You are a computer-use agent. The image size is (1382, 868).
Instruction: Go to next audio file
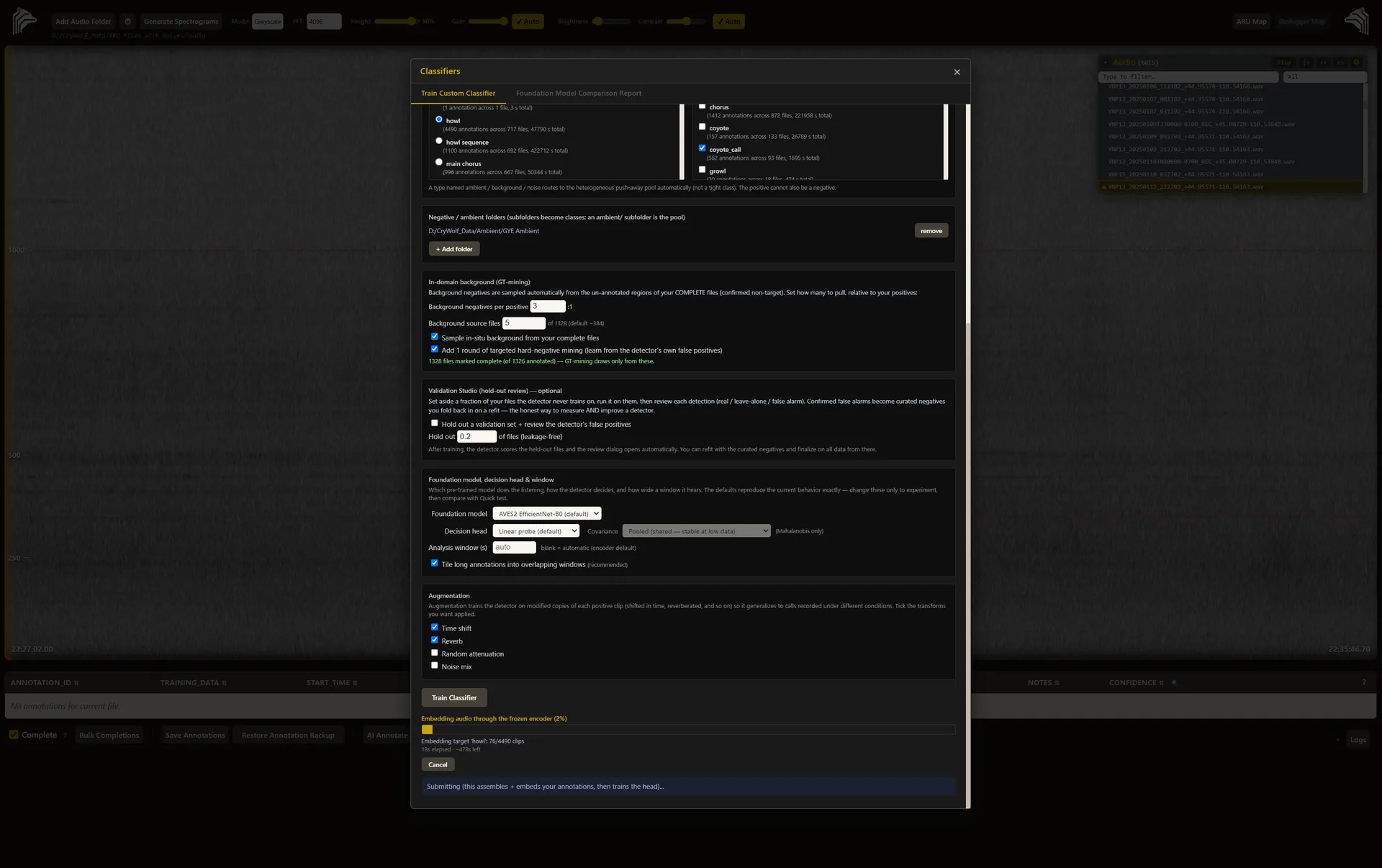tap(1340, 63)
